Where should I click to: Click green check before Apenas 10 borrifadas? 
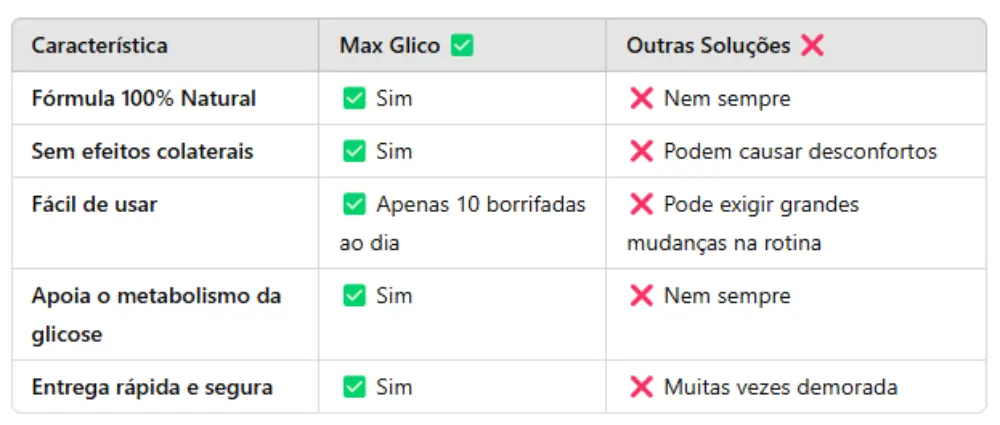point(354,205)
